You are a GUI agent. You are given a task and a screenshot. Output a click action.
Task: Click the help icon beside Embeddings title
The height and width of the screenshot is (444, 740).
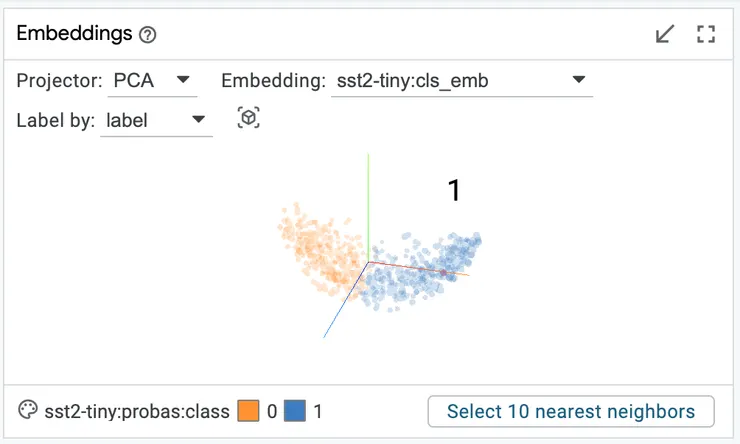148,35
